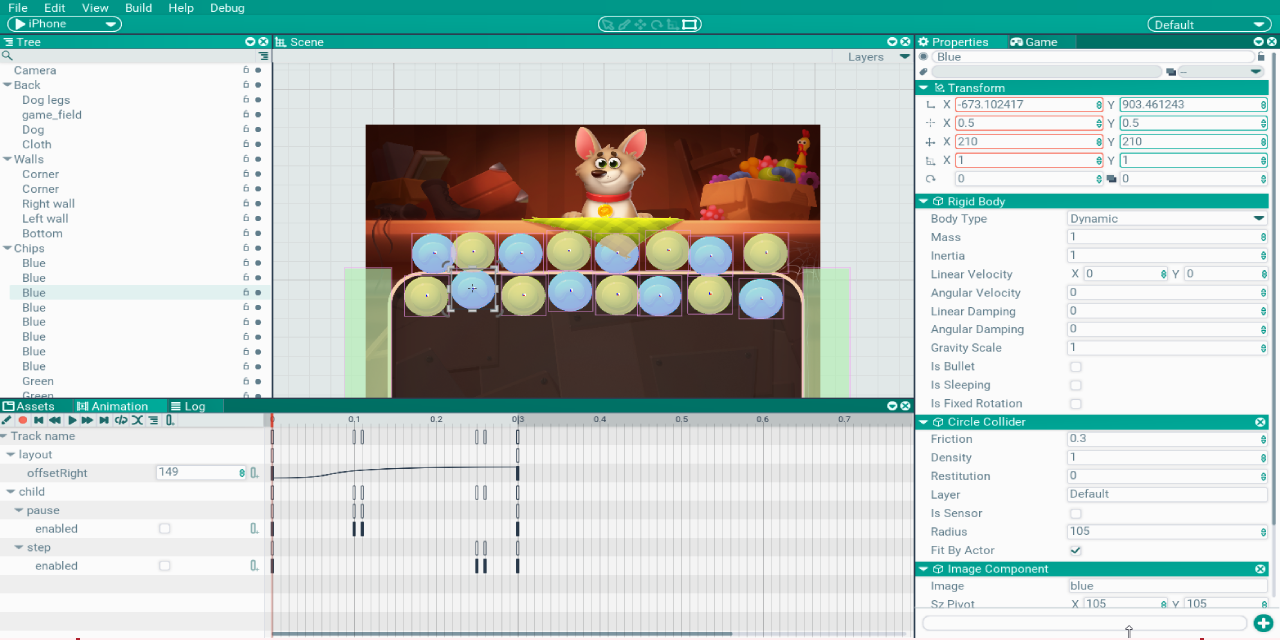Click the iPhone device play button
The height and width of the screenshot is (640, 1280).
coord(19,24)
